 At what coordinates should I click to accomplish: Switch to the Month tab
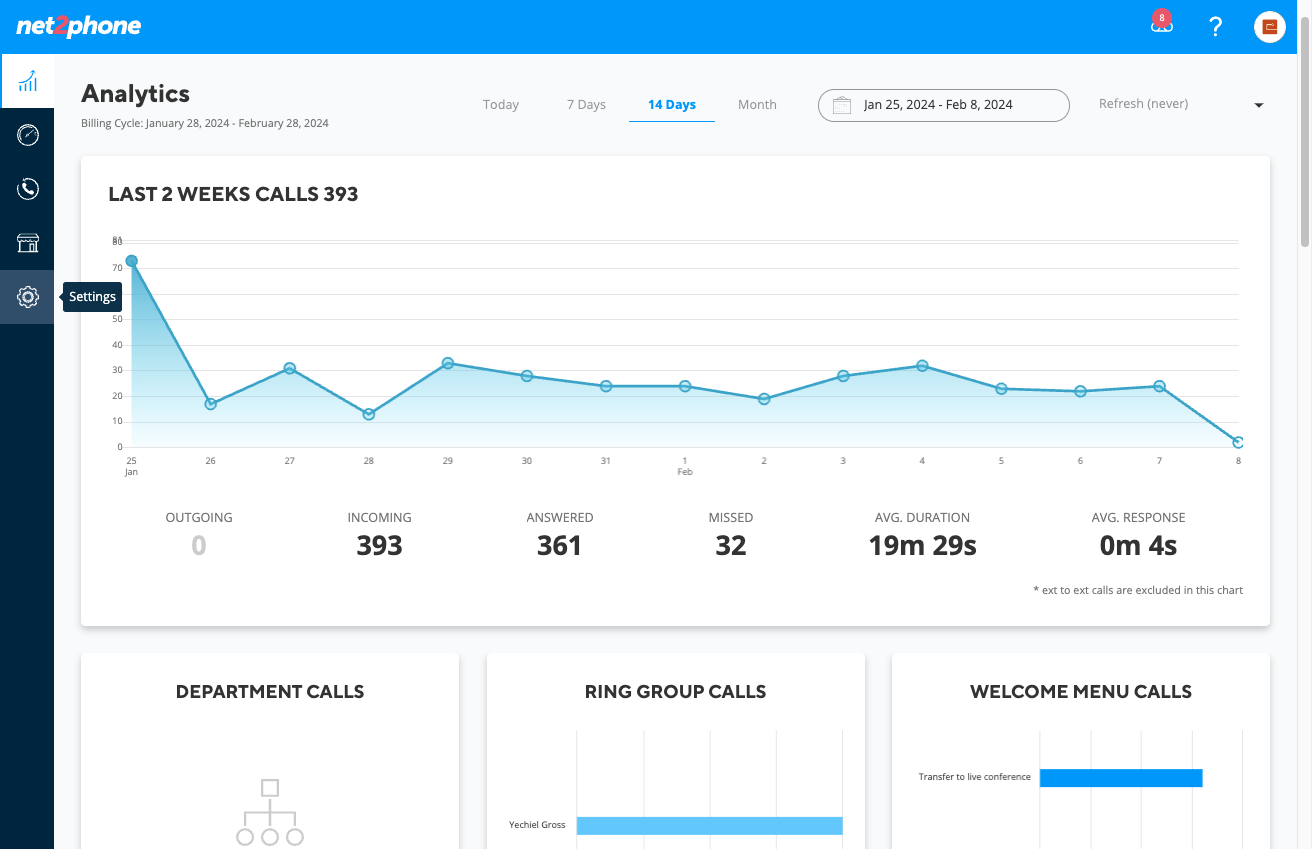pyautogui.click(x=757, y=104)
